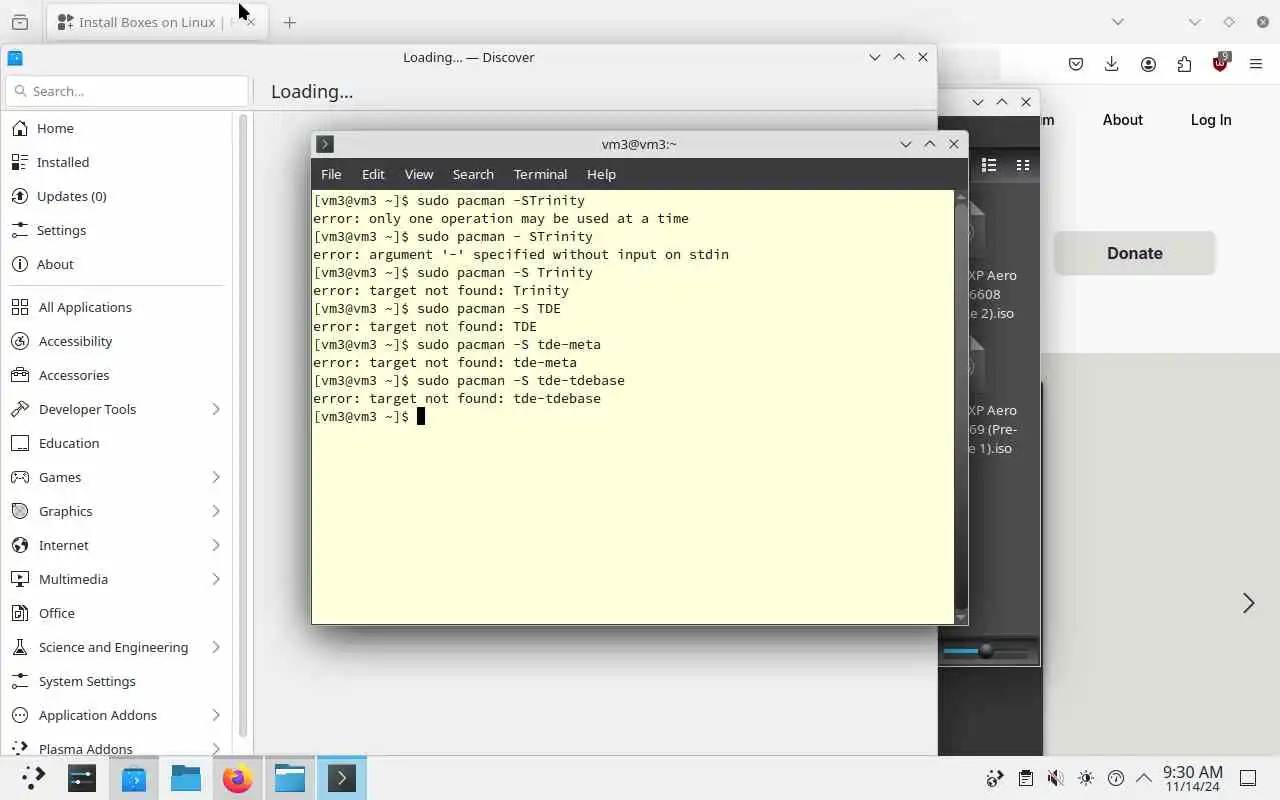The height and width of the screenshot is (800, 1280).
Task: Click the Donate button
Action: tap(1135, 253)
